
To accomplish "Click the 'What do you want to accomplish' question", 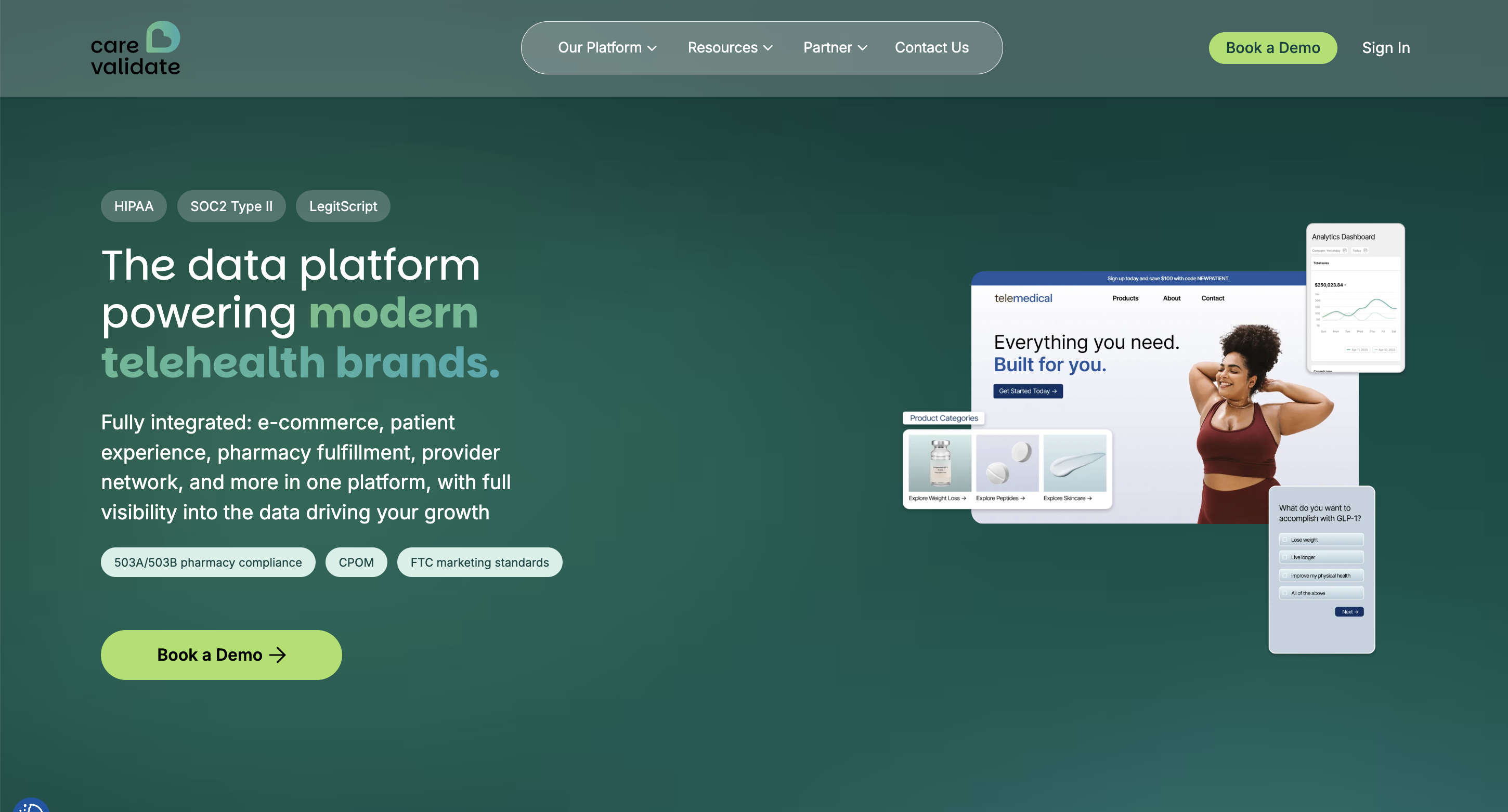I will pos(1320,513).
